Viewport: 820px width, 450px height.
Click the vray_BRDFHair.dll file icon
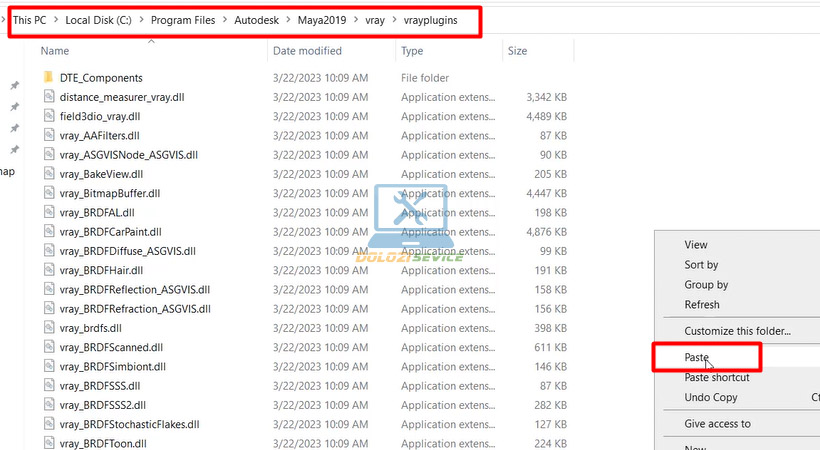pyautogui.click(x=49, y=270)
